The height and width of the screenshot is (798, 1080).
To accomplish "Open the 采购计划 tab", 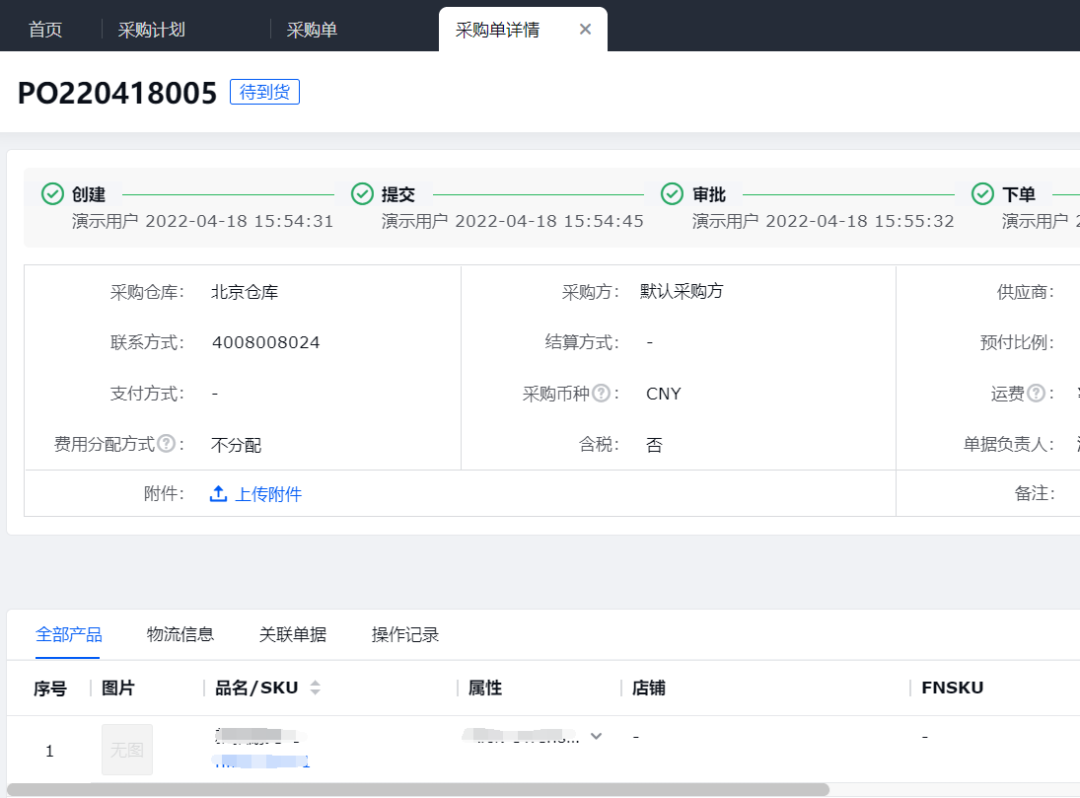I will click(152, 30).
